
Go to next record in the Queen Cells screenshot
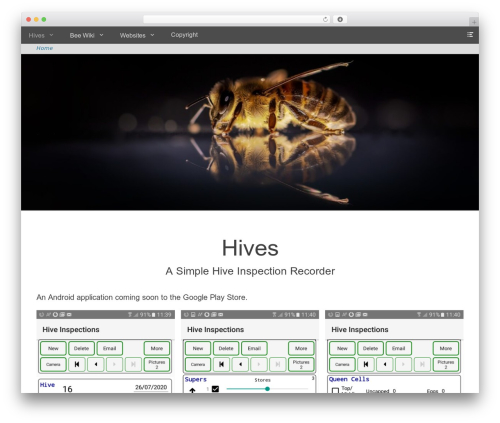click(x=403, y=364)
